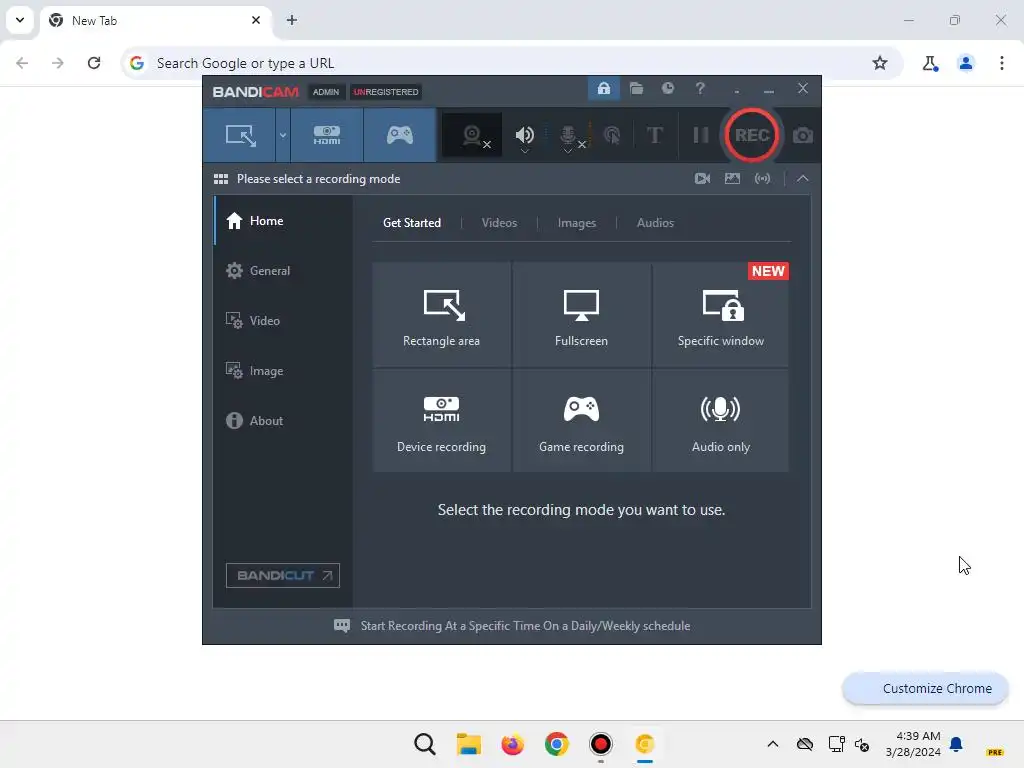The image size is (1024, 768).
Task: Click video camera icon in status bar
Action: tap(702, 178)
